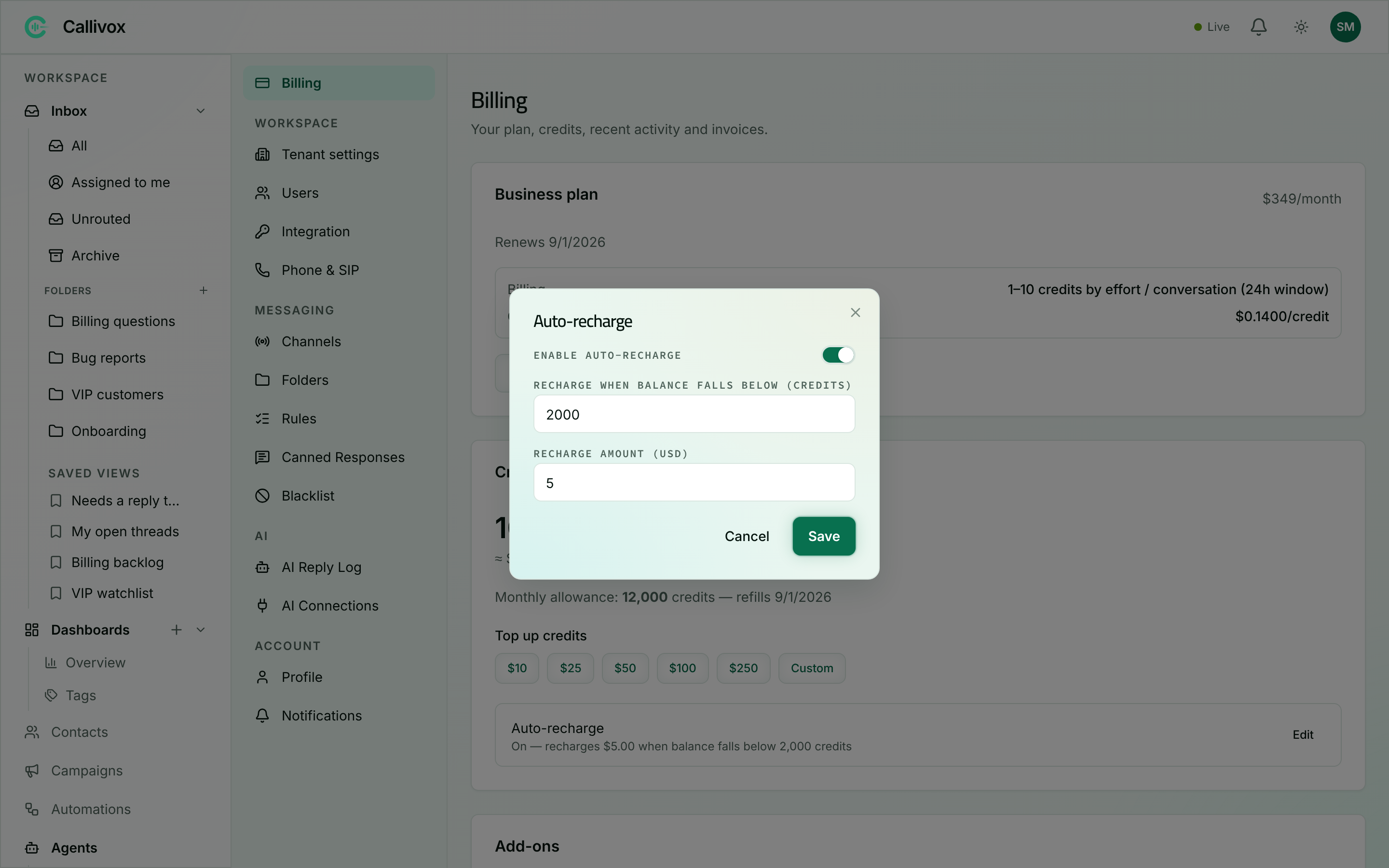Add a new dashboard with the plus icon

coord(176,630)
